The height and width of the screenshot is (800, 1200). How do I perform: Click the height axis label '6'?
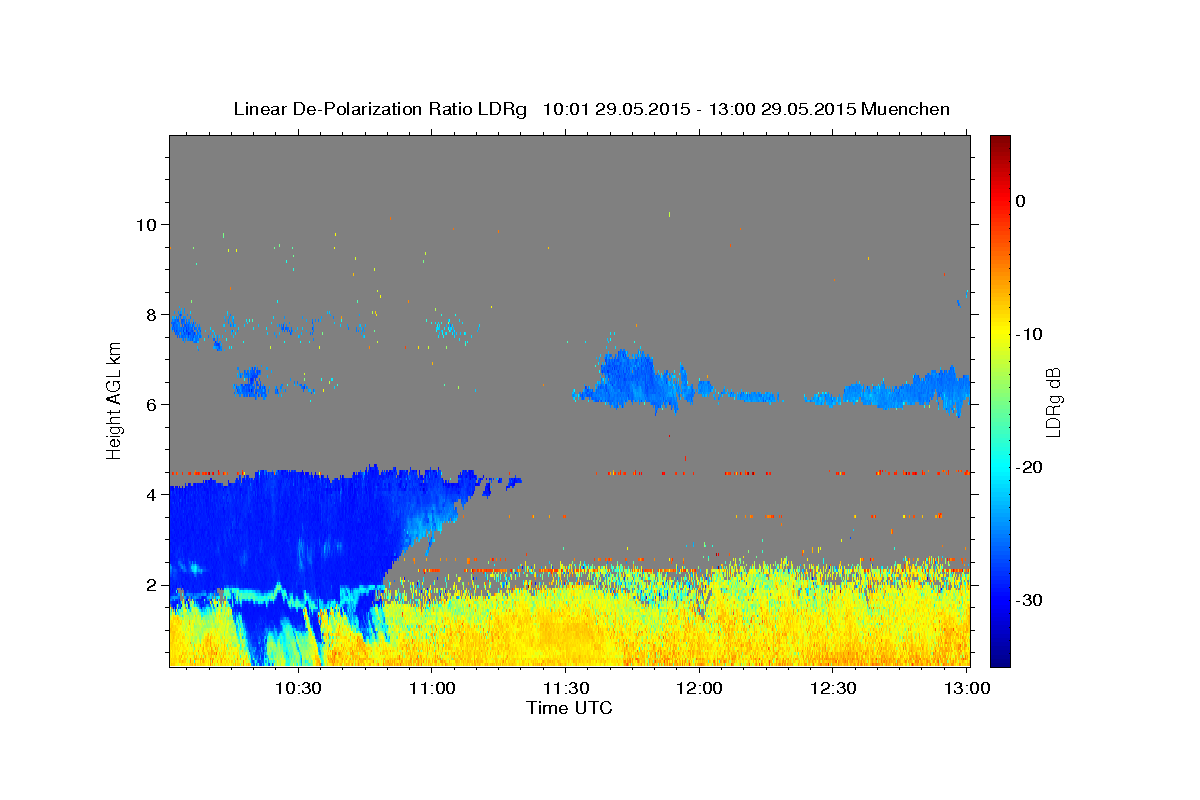[153, 404]
